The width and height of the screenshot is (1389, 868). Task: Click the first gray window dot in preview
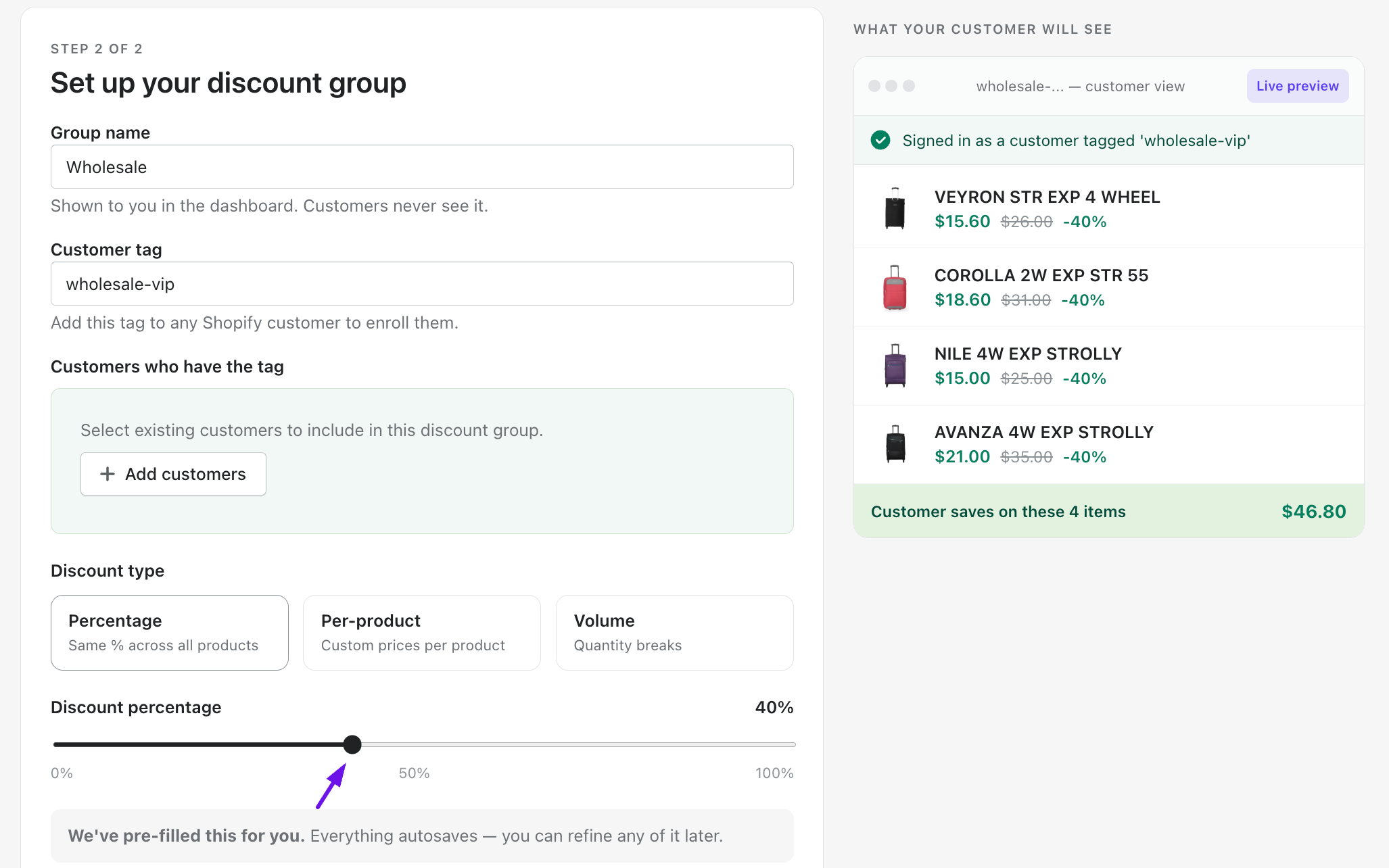[874, 86]
